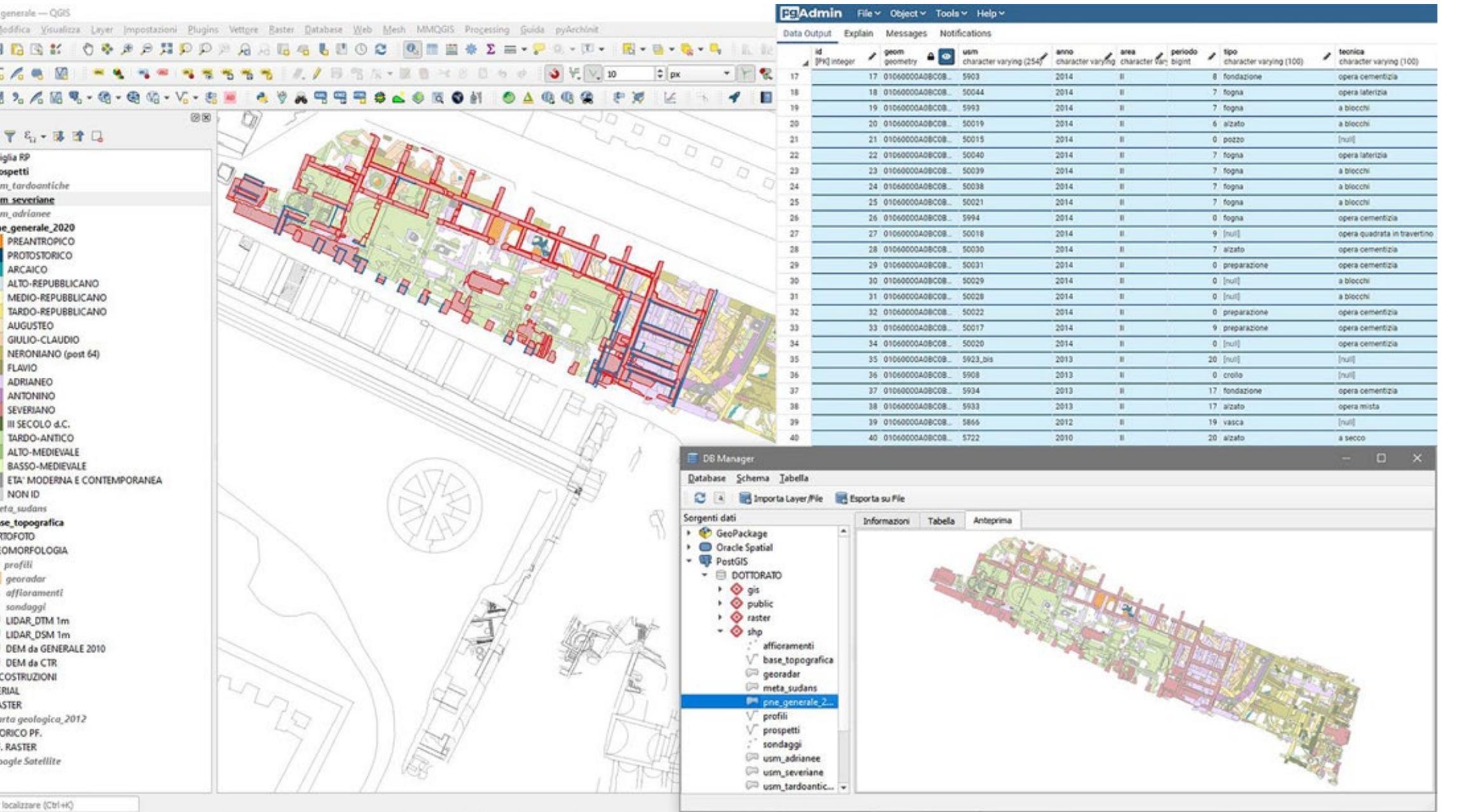Click Esporta su File button
The image size is (1481, 812).
870,498
